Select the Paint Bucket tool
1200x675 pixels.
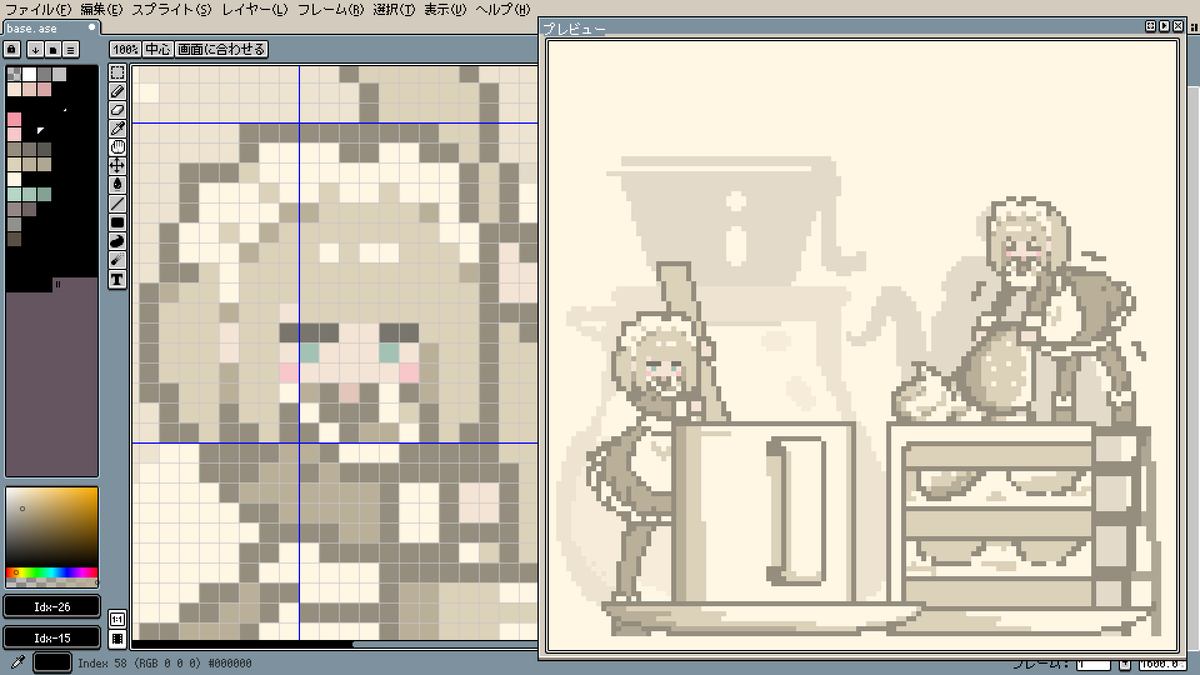[x=117, y=185]
